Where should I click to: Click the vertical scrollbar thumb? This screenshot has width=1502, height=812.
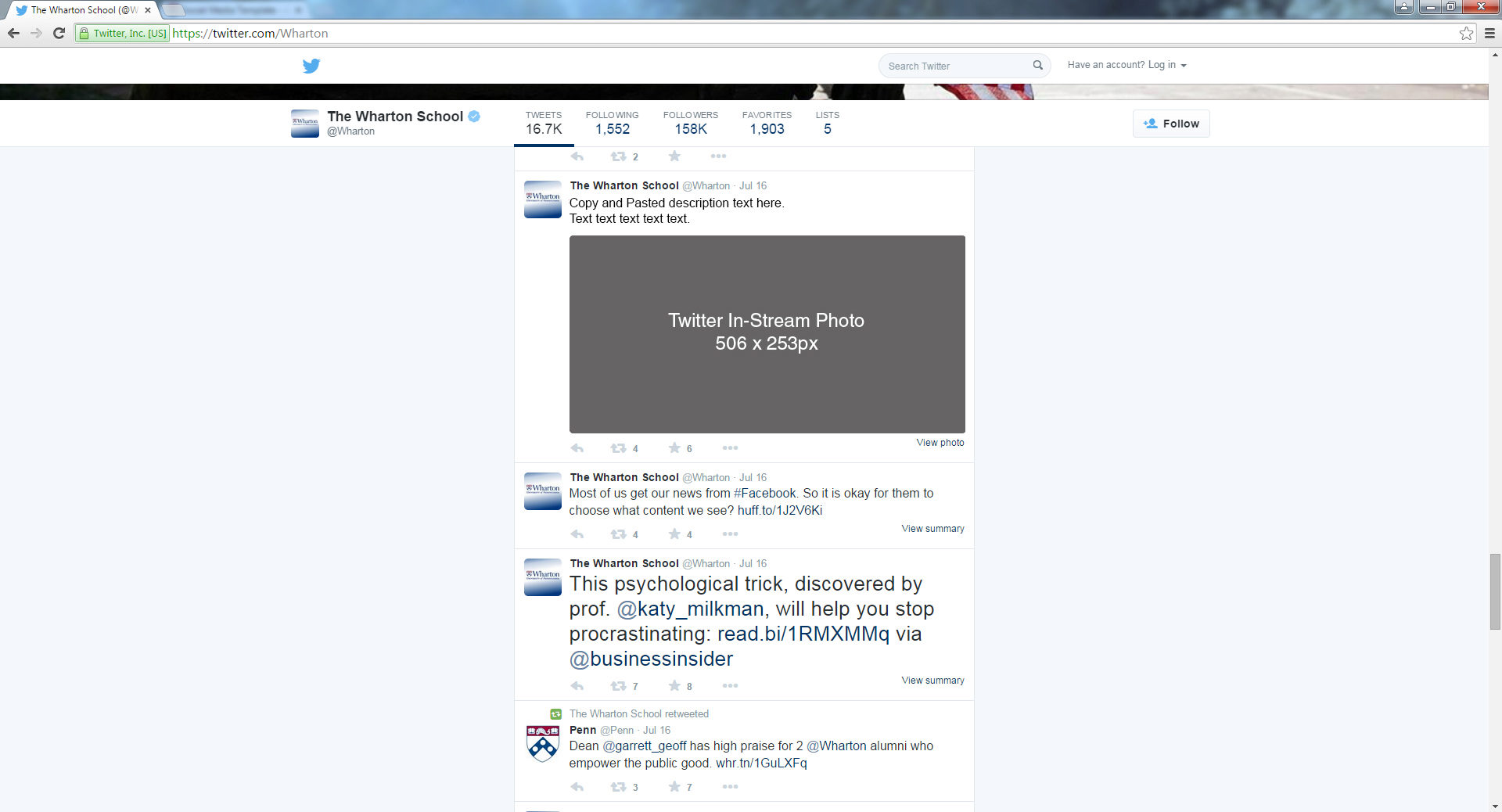[1495, 591]
